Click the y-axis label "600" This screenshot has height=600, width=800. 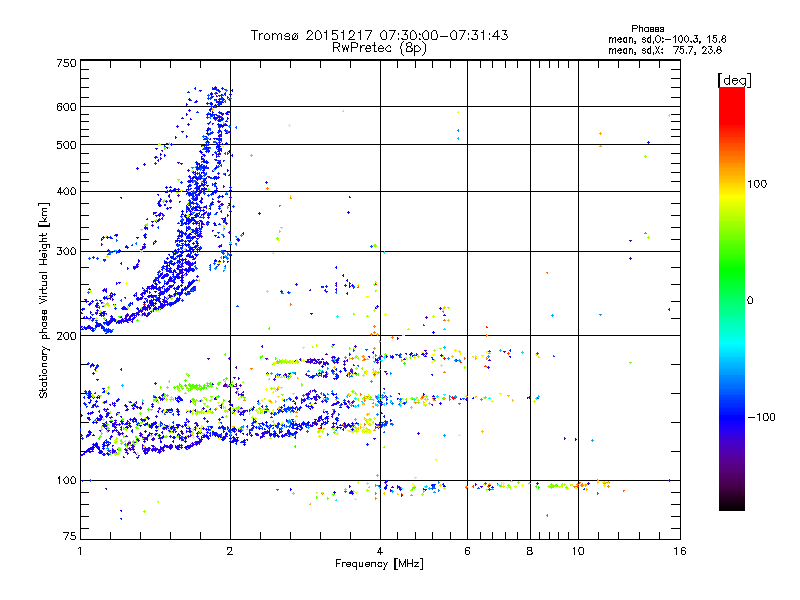(x=66, y=107)
